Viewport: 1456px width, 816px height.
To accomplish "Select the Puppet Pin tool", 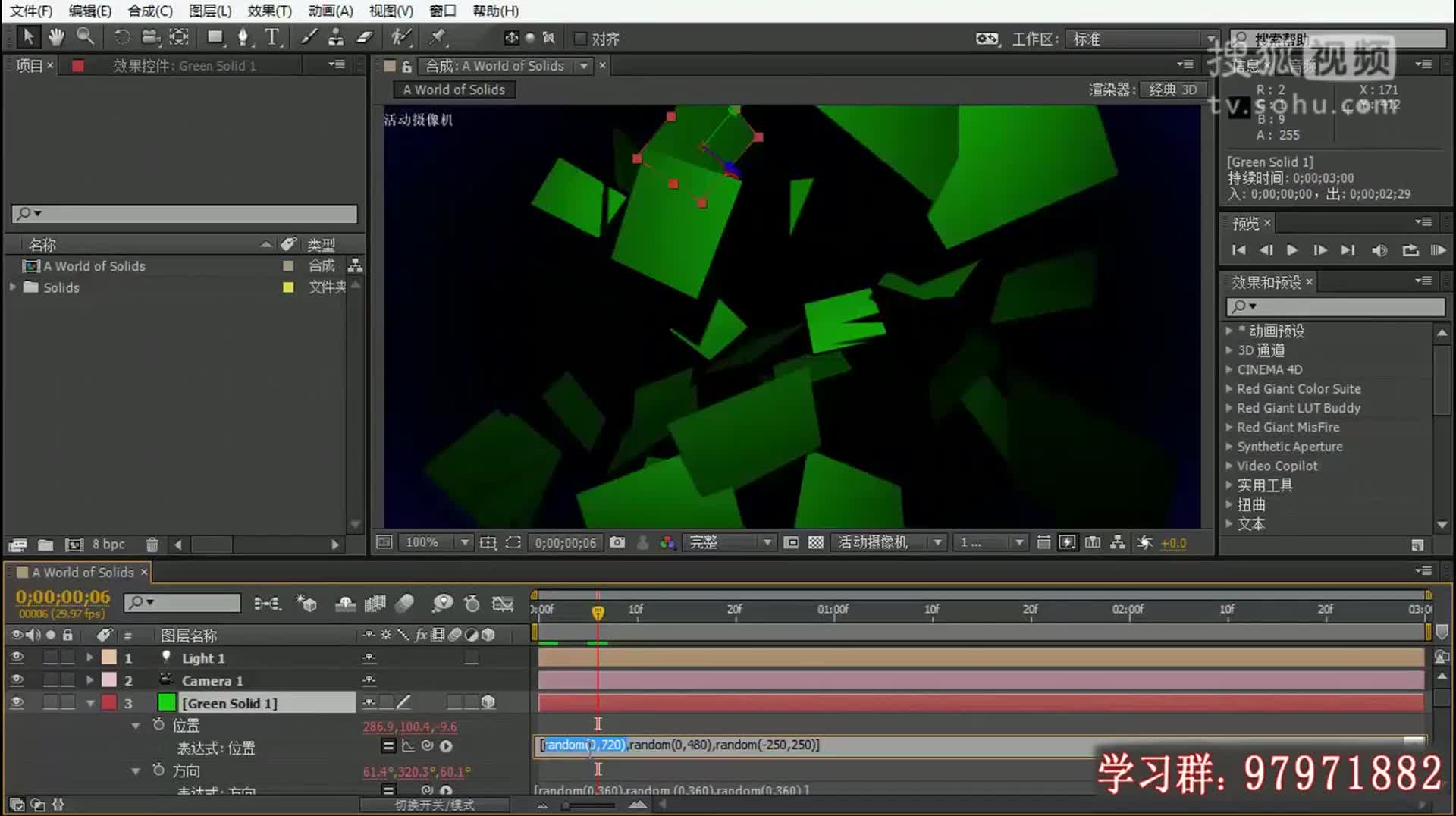I will (438, 36).
